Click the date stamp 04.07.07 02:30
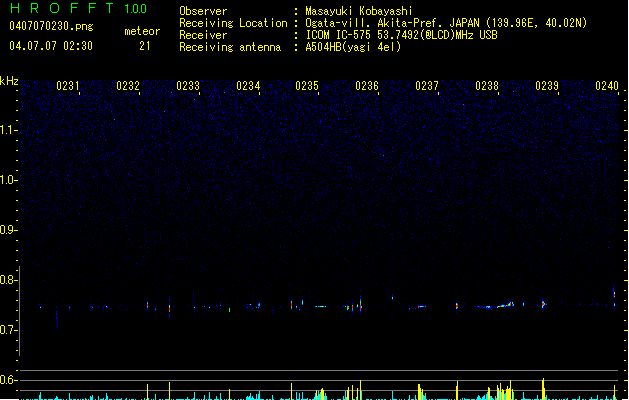Screen dimensions: 629x400 coord(51,46)
